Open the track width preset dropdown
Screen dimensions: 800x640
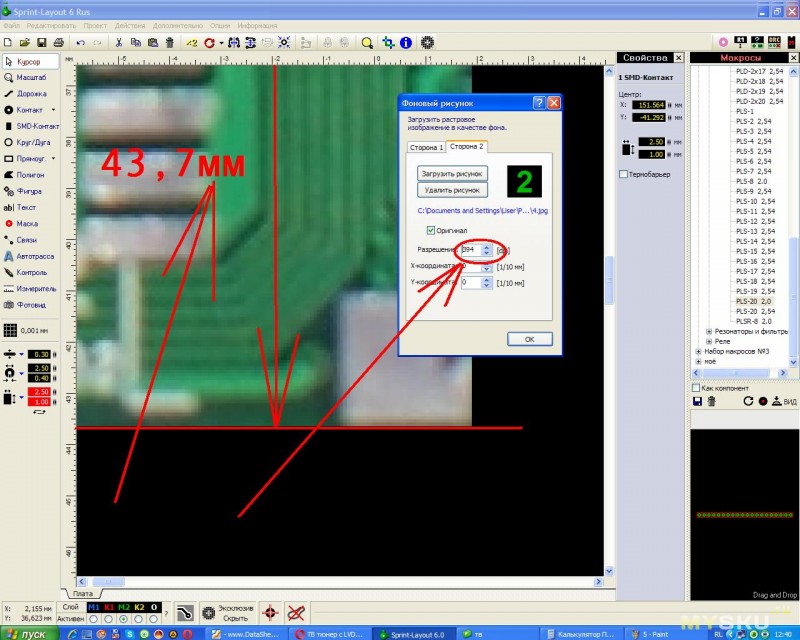click(x=21, y=354)
